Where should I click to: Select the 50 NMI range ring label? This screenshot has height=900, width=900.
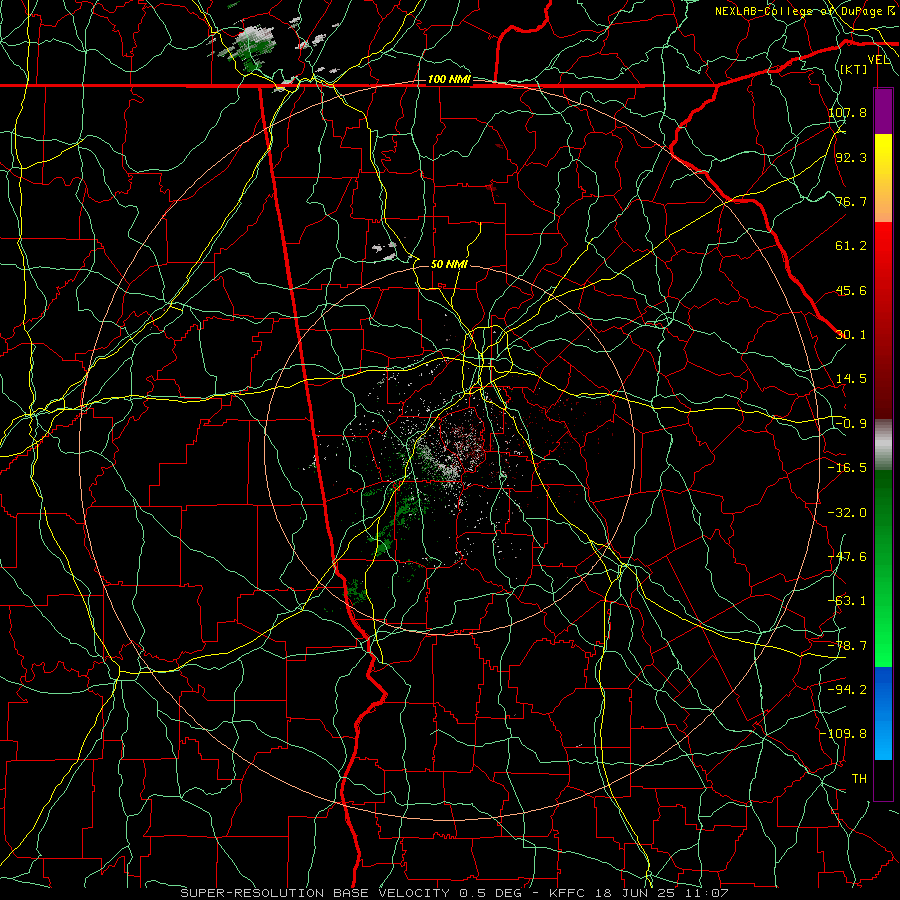click(x=449, y=264)
